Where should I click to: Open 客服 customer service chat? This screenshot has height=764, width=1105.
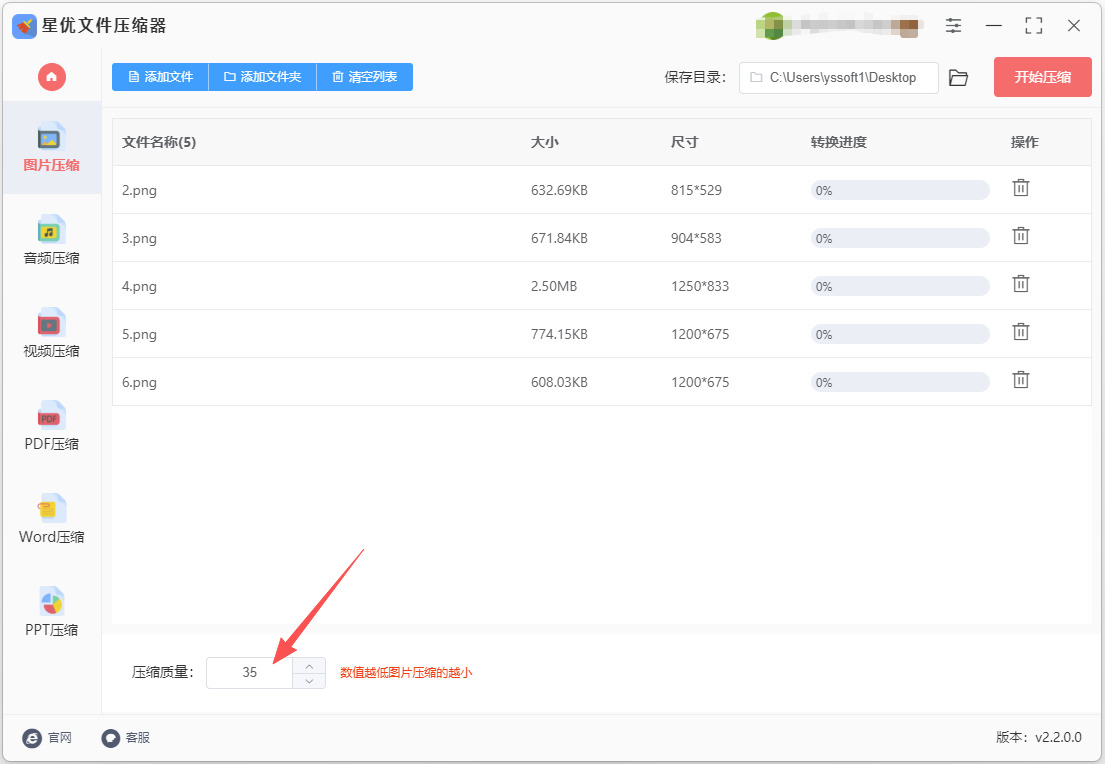pyautogui.click(x=126, y=738)
